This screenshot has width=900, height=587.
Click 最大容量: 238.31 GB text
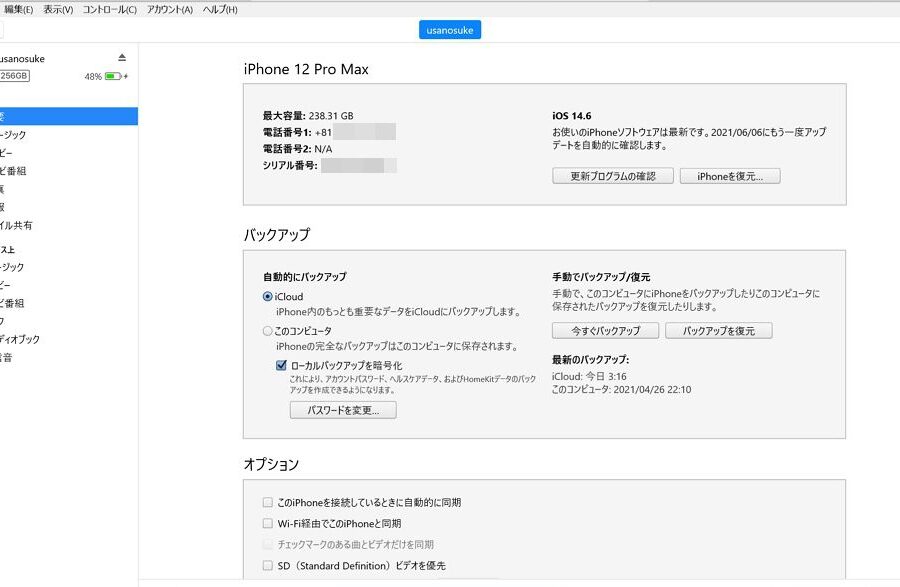[308, 115]
